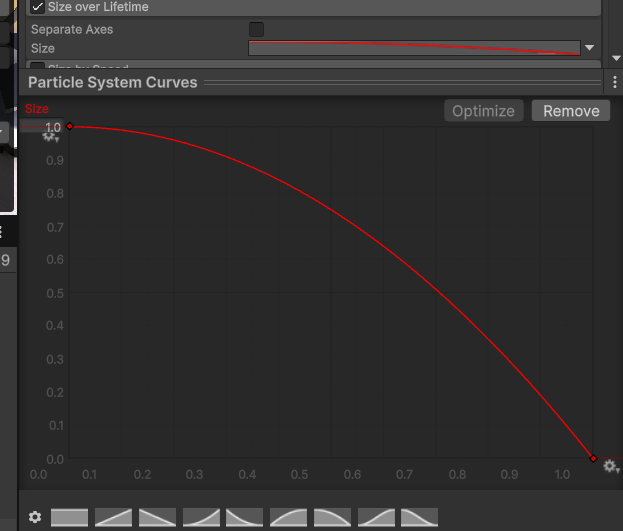
Task: Click the Size curve preview field
Action: [x=414, y=48]
